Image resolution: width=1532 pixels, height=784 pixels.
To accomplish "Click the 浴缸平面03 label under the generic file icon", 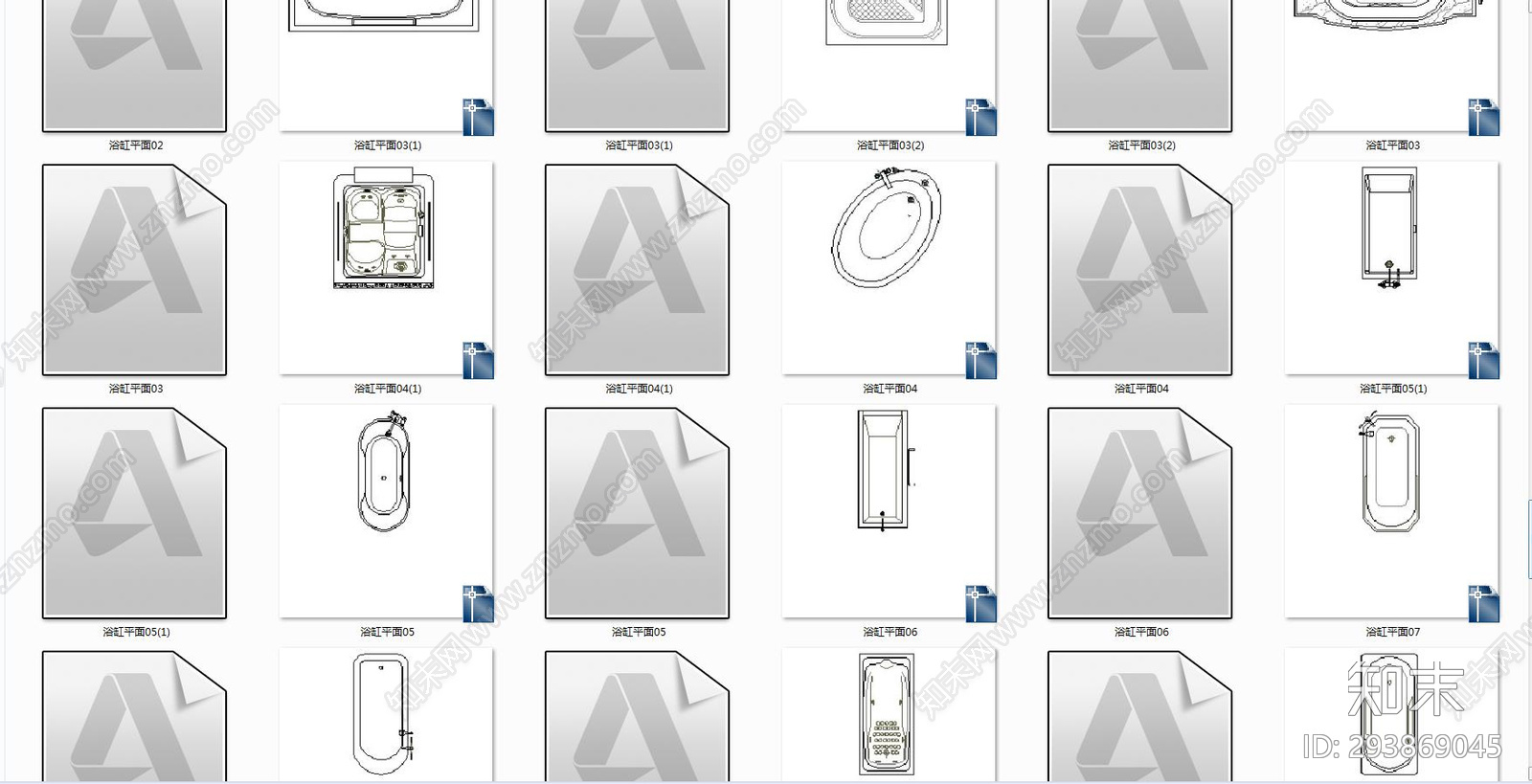I will point(136,389).
